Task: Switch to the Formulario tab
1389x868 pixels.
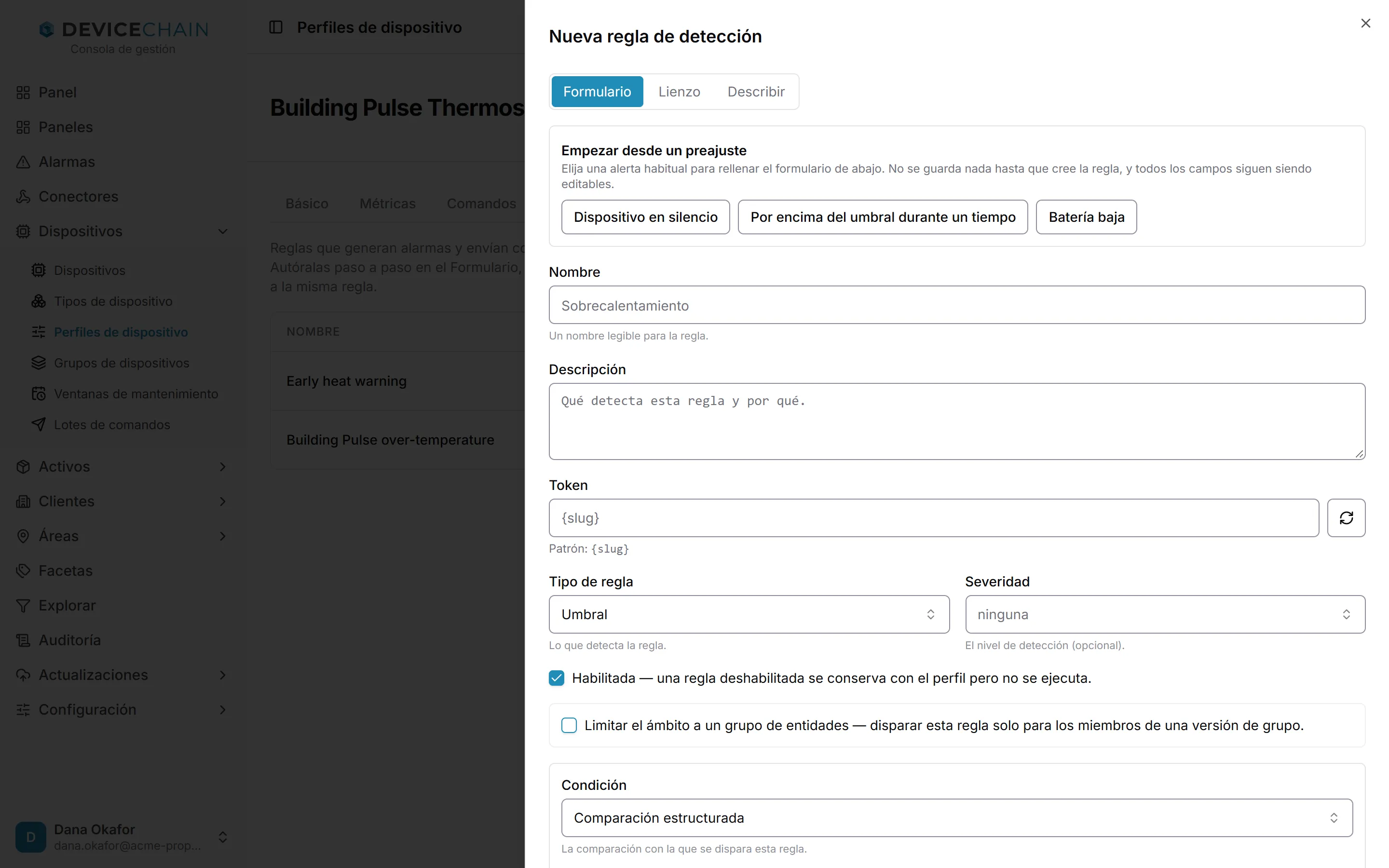Action: pos(597,92)
